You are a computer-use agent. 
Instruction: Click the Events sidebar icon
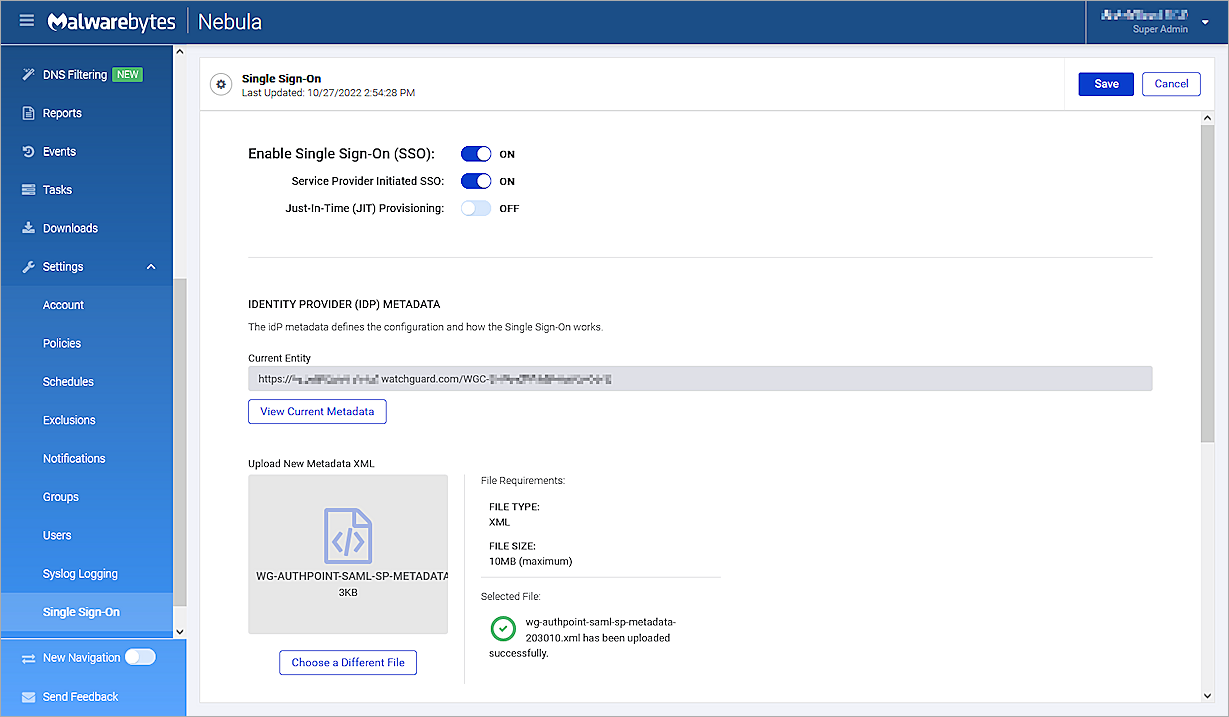(x=26, y=150)
